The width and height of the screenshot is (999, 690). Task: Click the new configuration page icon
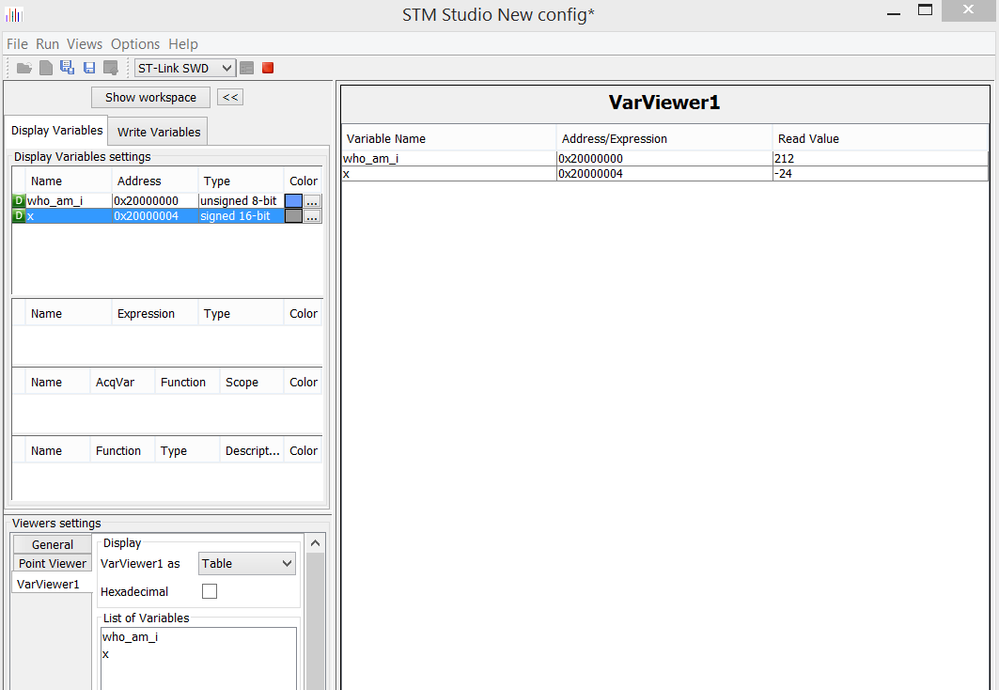[x=46, y=68]
